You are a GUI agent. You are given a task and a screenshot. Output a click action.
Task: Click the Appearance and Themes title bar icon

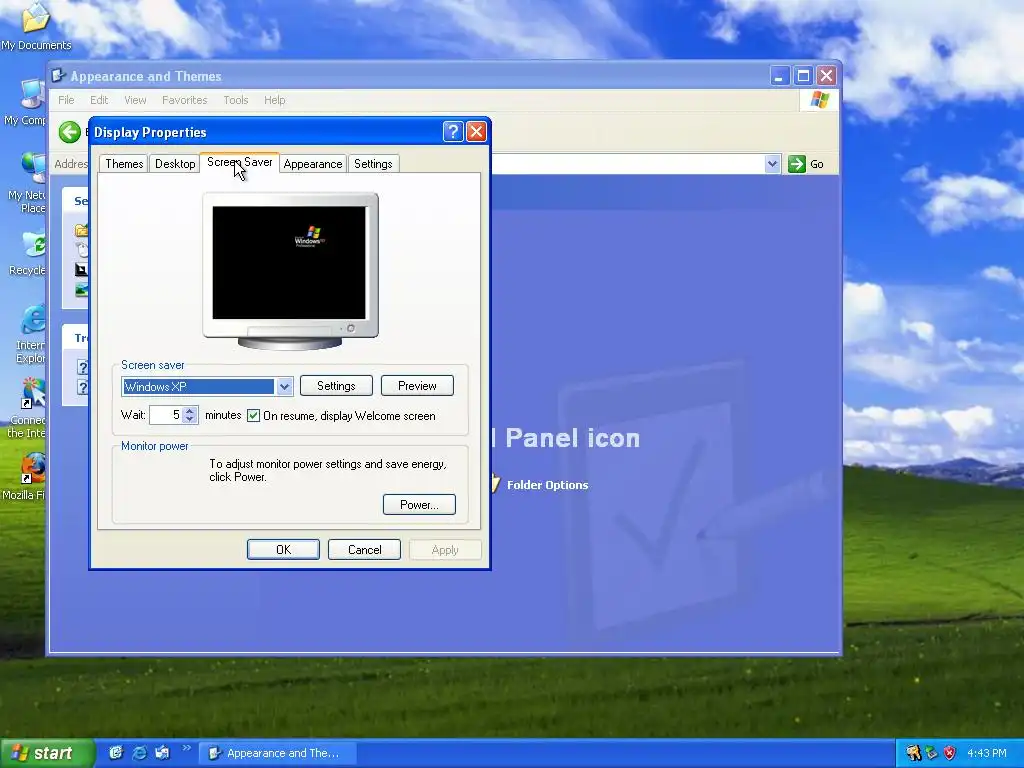click(x=58, y=76)
